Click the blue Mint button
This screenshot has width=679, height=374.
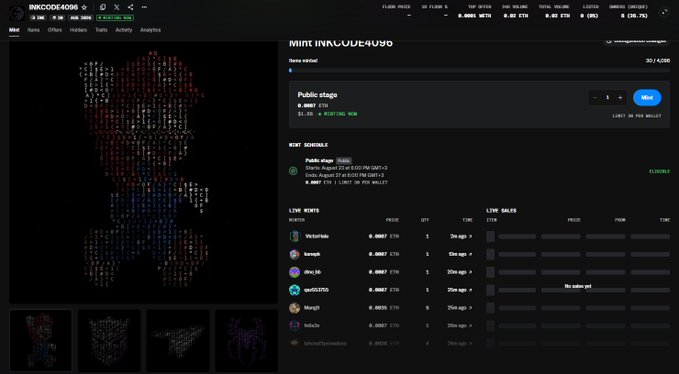(647, 97)
